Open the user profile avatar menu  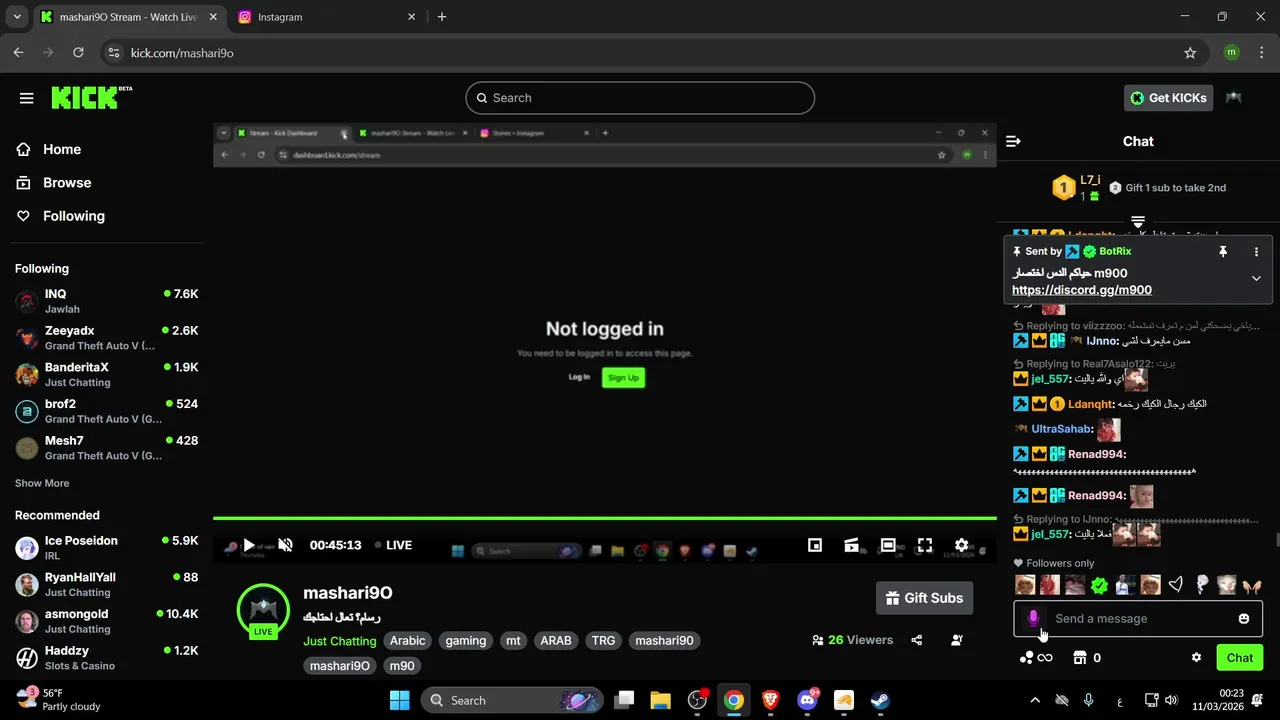click(1234, 98)
